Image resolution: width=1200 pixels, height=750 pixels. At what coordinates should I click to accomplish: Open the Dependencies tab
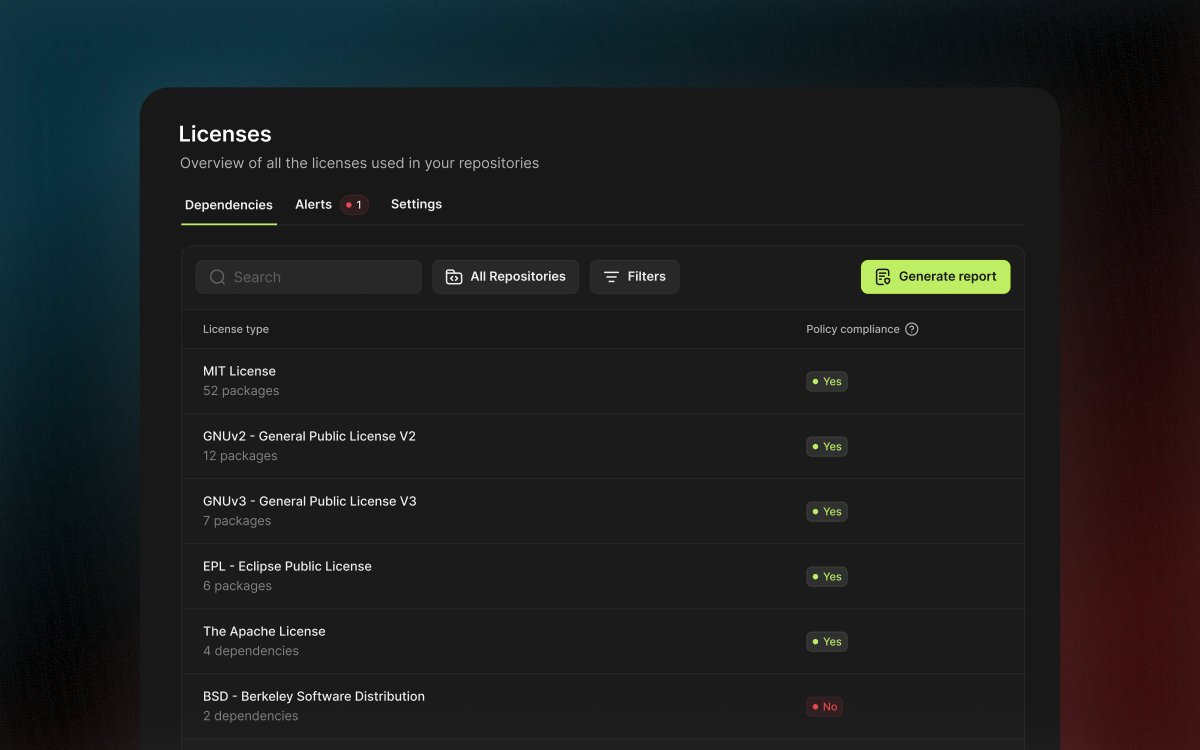(229, 205)
